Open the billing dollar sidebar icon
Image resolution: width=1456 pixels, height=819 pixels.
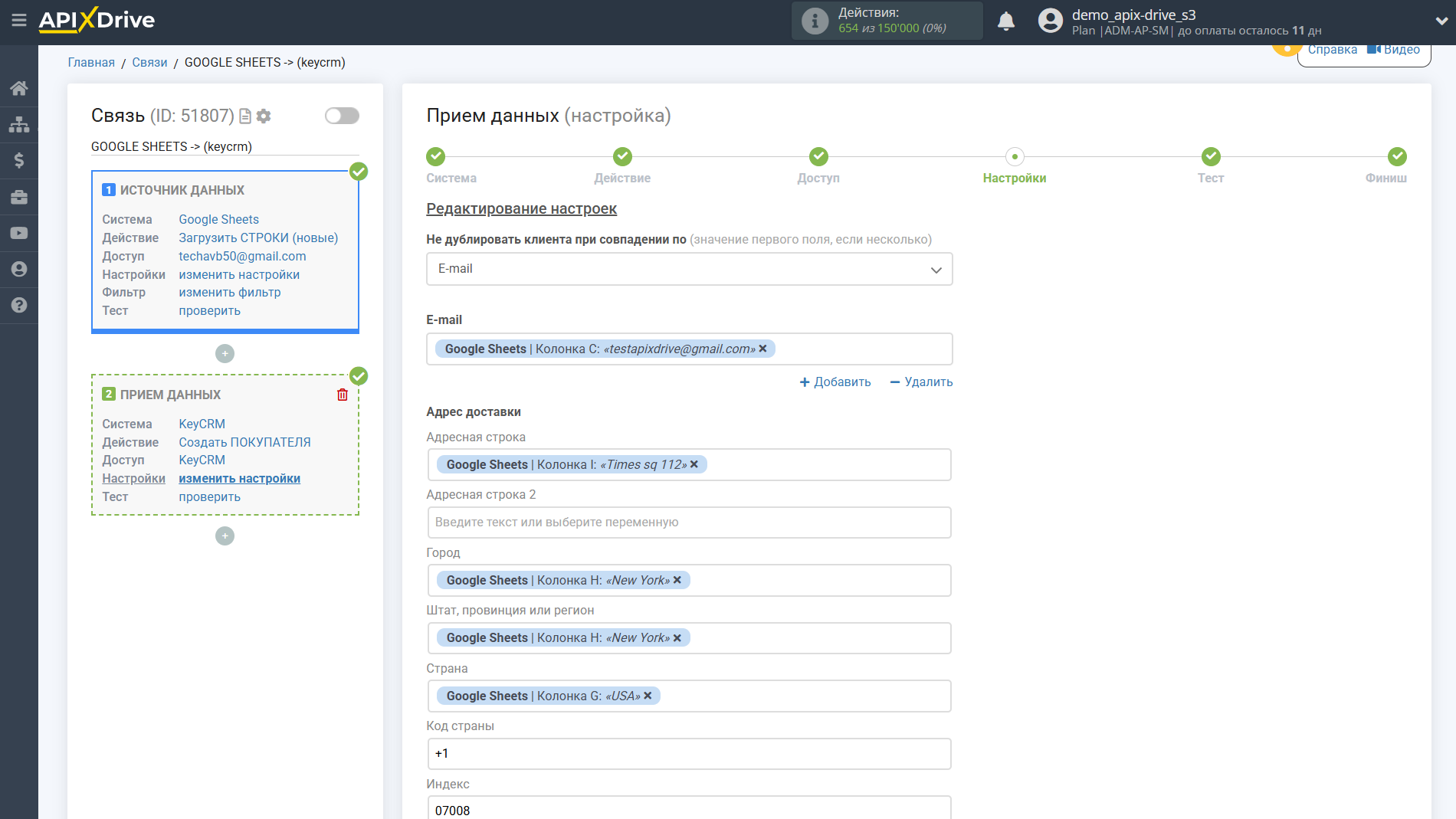(19, 160)
